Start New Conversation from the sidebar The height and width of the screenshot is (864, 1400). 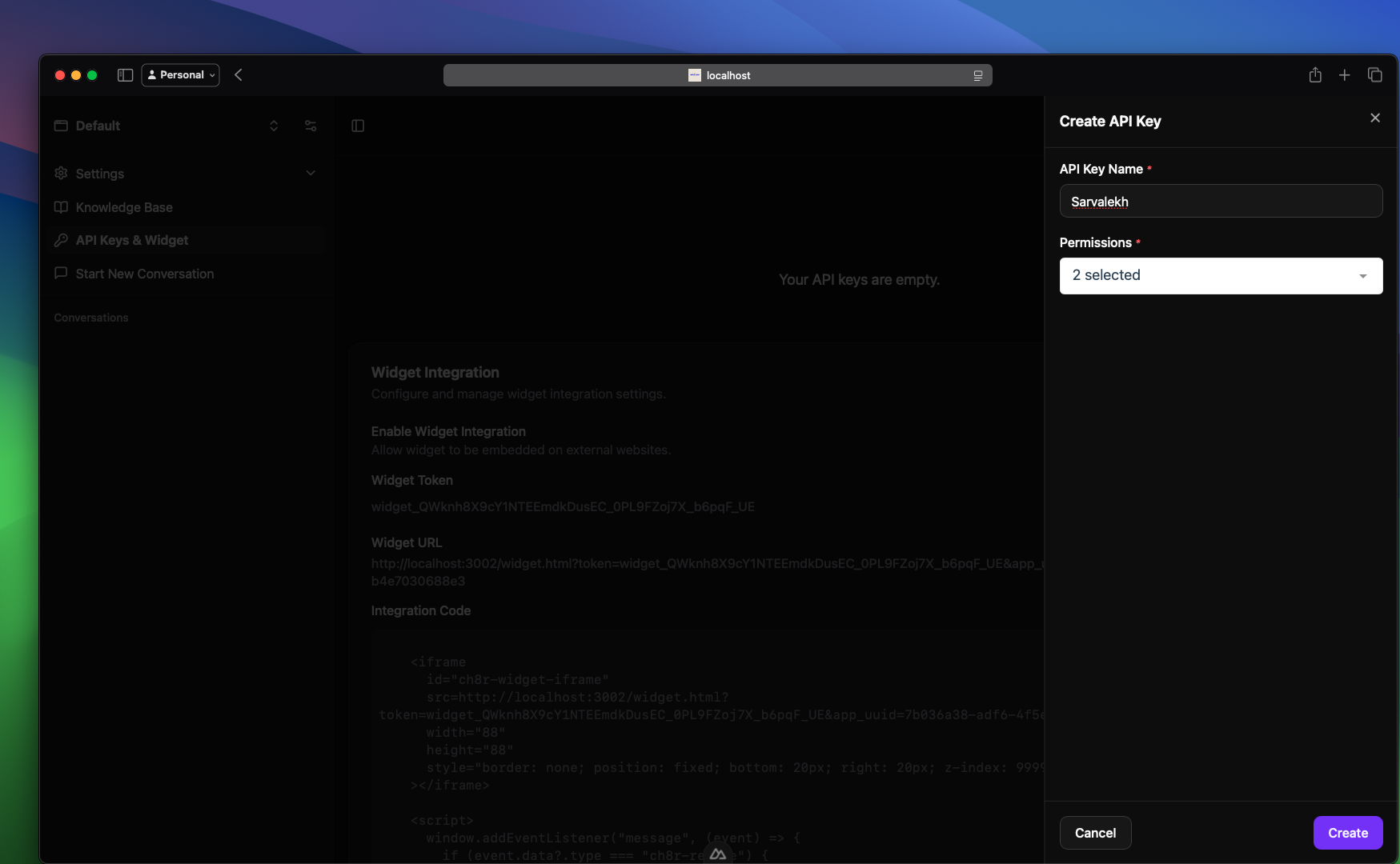click(x=145, y=274)
